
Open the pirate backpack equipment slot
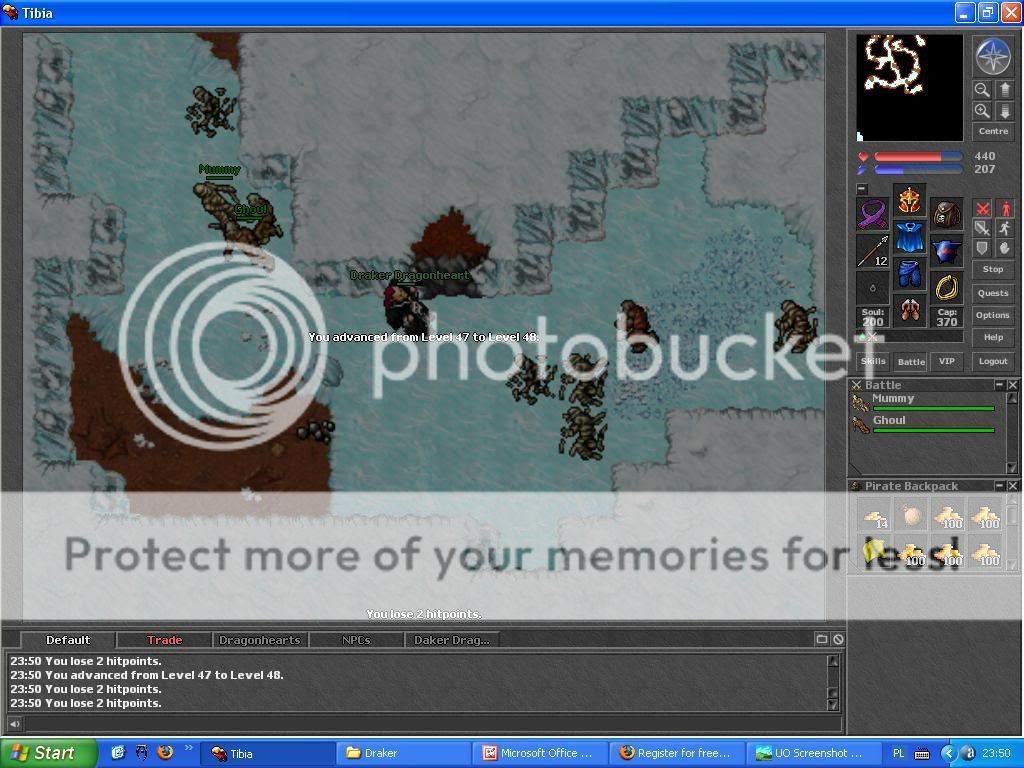coord(946,214)
